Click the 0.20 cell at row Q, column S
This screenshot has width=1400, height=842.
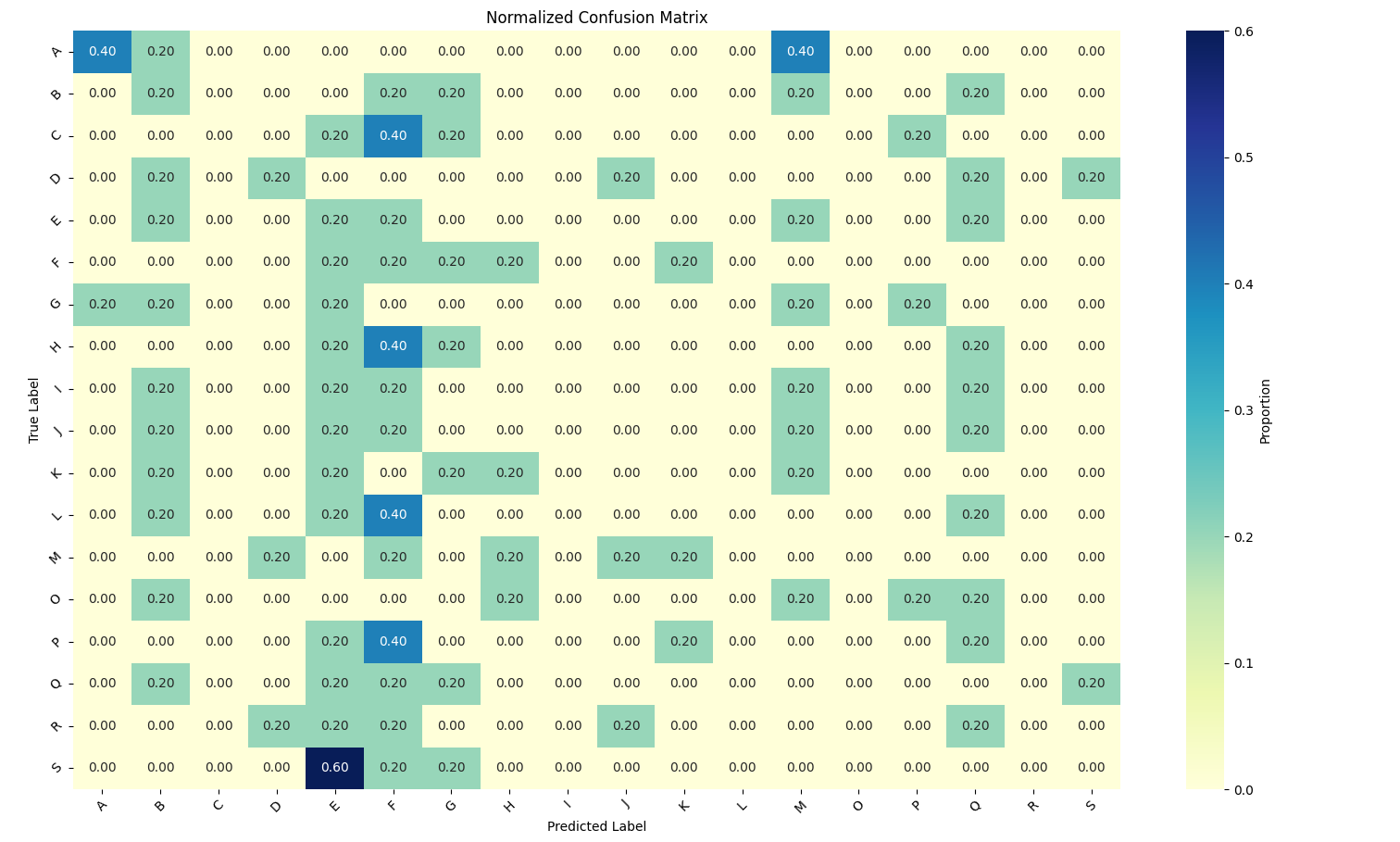1091,684
